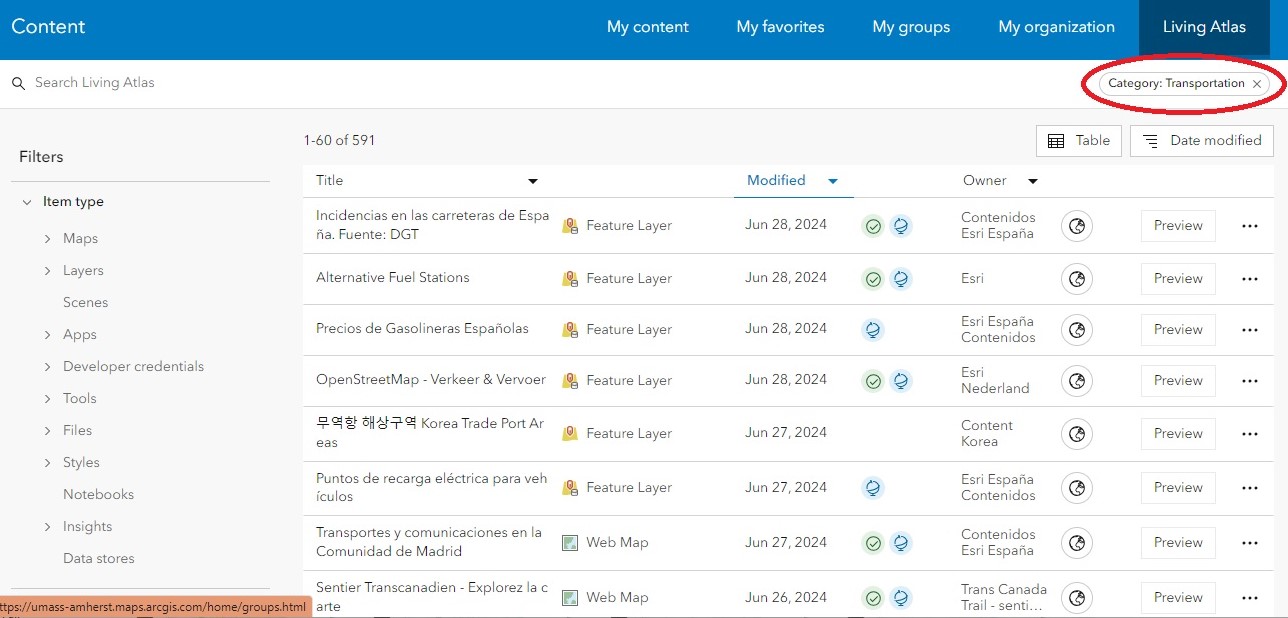Click sharing icon for Transportes y comunicaciones
Screen dimensions: 1288x618
1076,543
